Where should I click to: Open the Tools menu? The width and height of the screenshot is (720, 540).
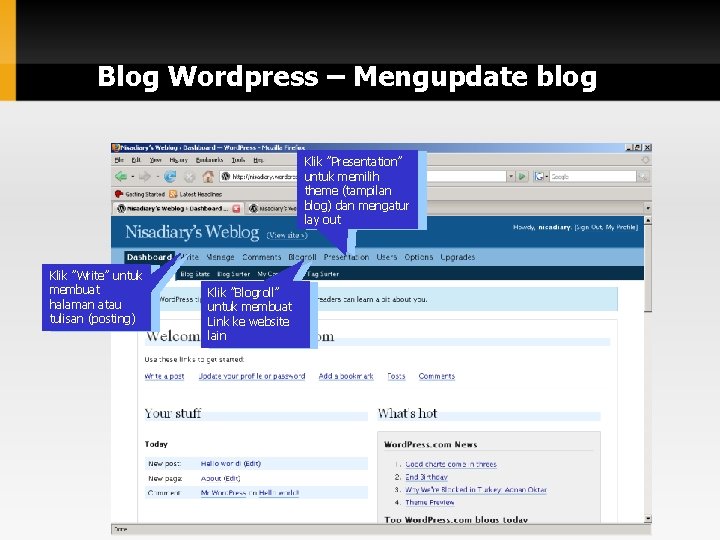(x=238, y=160)
